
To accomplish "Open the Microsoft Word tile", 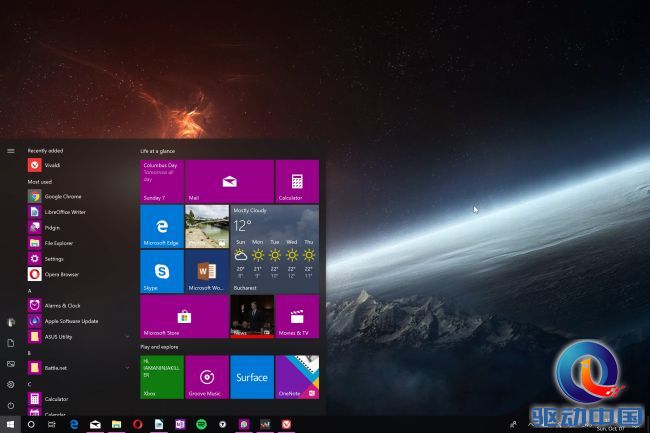I will click(x=207, y=271).
